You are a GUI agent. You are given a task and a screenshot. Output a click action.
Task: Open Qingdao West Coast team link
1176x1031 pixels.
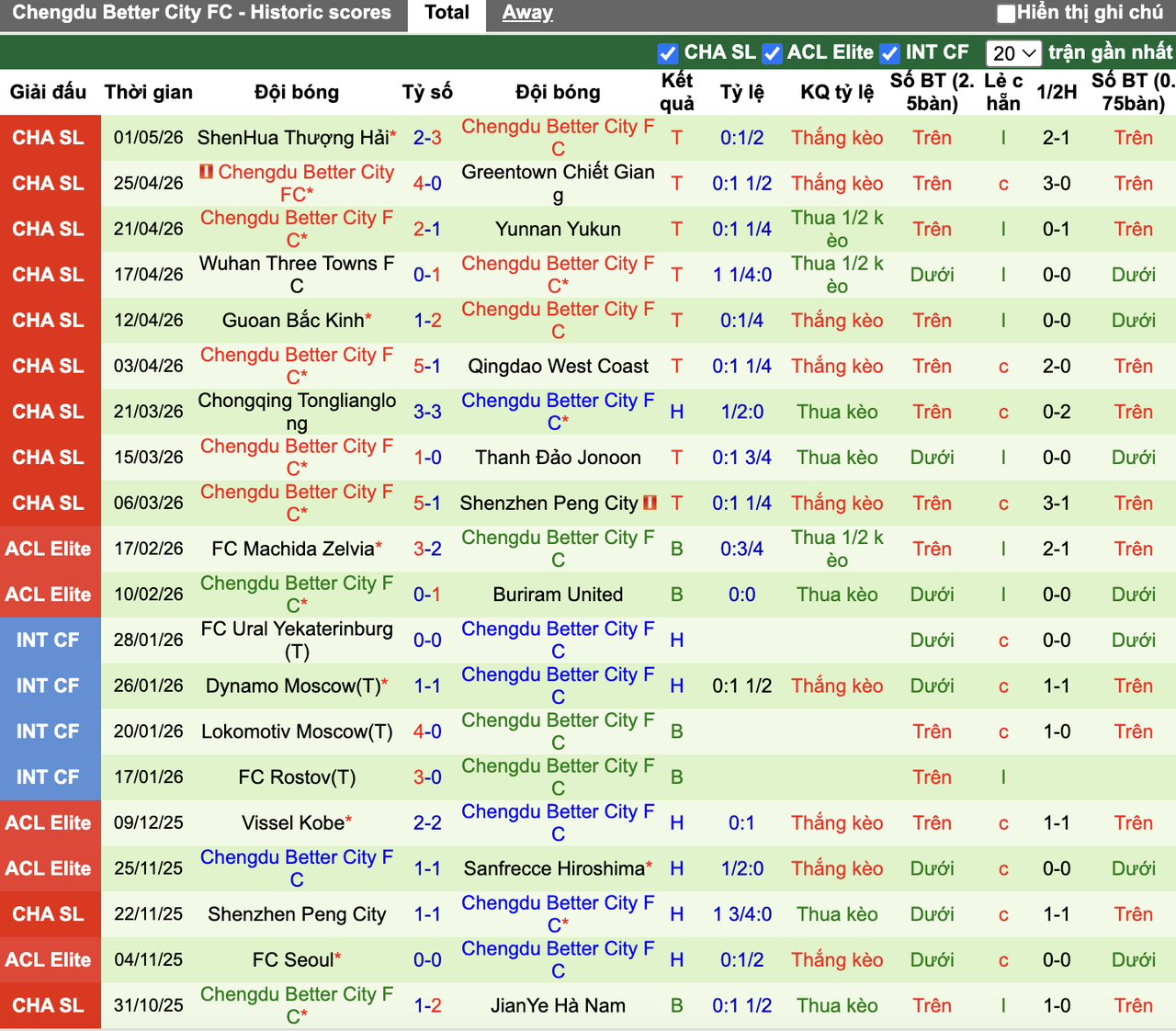(558, 366)
